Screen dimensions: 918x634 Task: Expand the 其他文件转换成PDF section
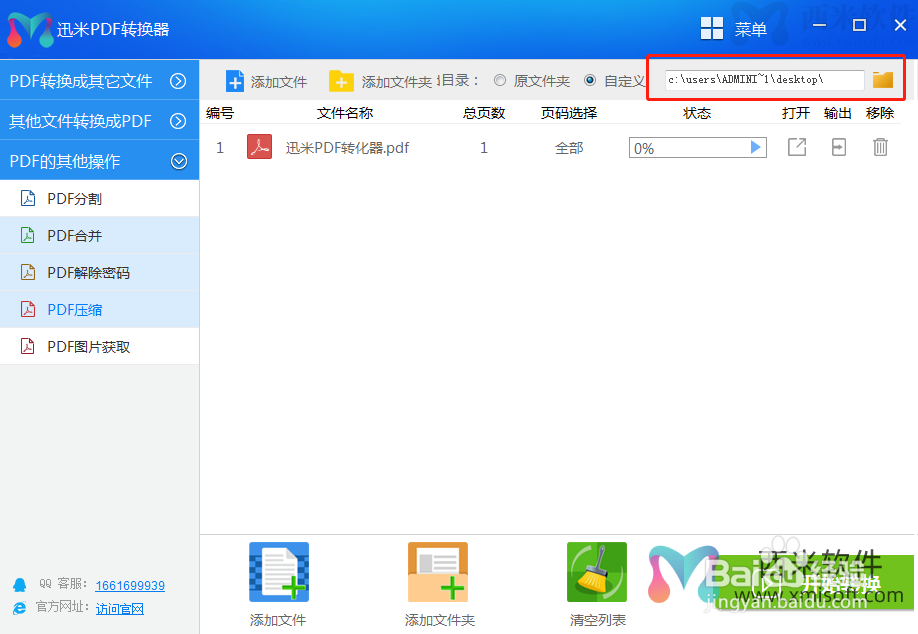100,121
